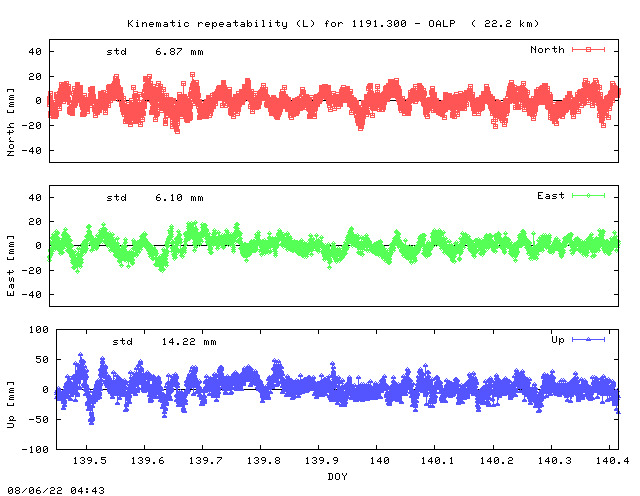Click the blue Up legend line sample
This screenshot has height=496, width=640.
coord(588,339)
